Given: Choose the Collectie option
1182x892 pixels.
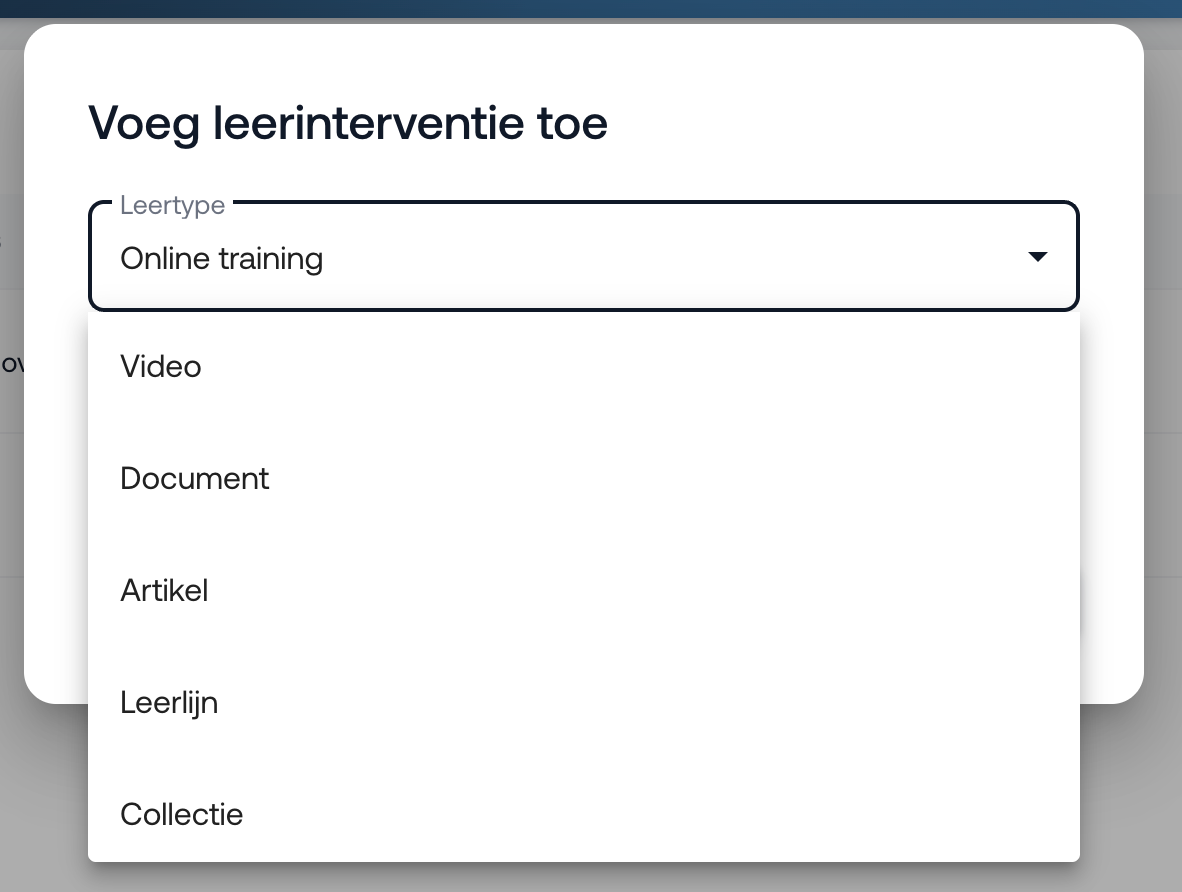Looking at the screenshot, I should click(583, 814).
